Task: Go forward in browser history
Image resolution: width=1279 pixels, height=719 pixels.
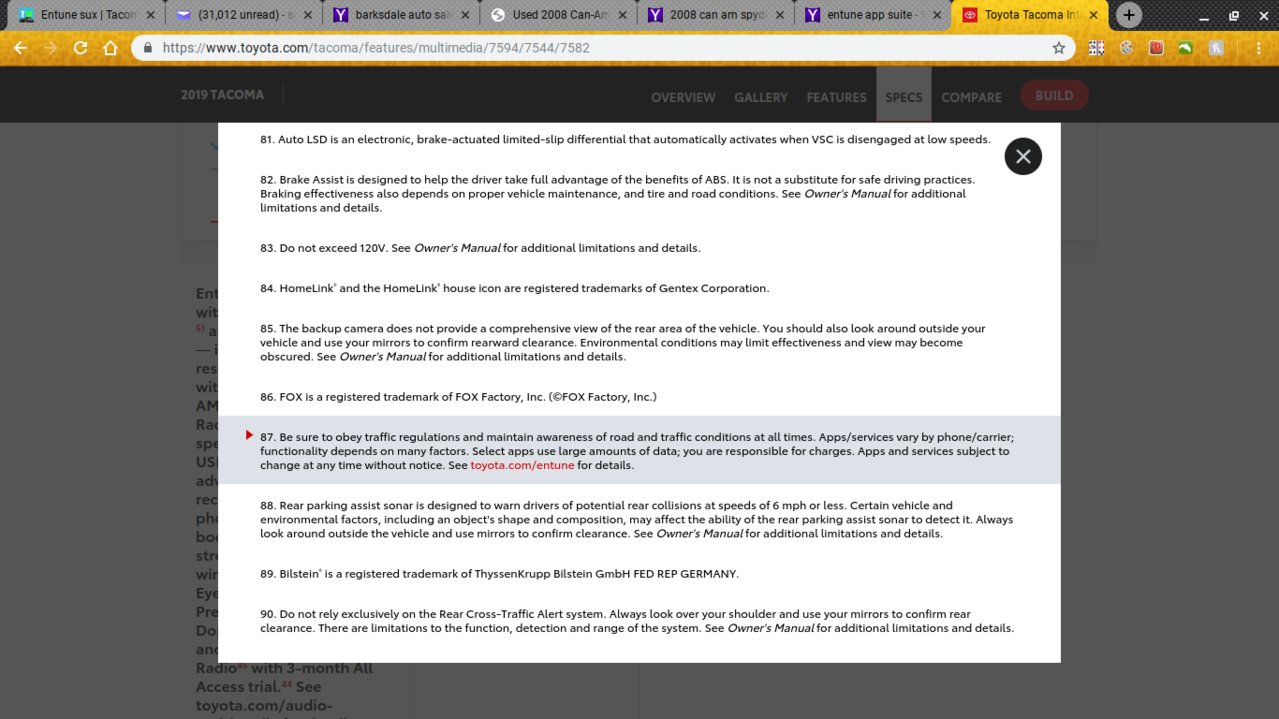Action: (50, 47)
